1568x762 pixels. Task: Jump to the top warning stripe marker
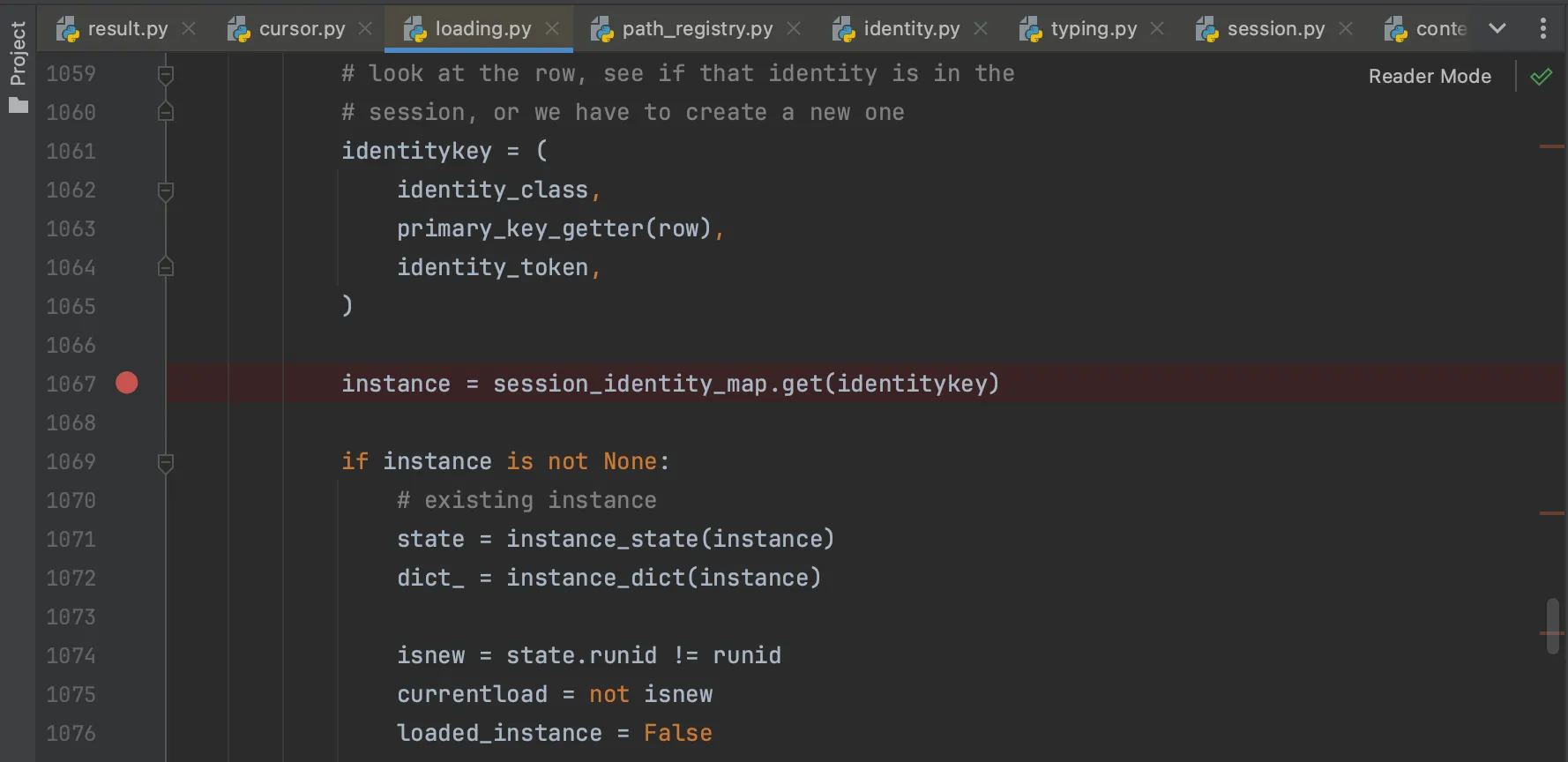[x=1551, y=146]
